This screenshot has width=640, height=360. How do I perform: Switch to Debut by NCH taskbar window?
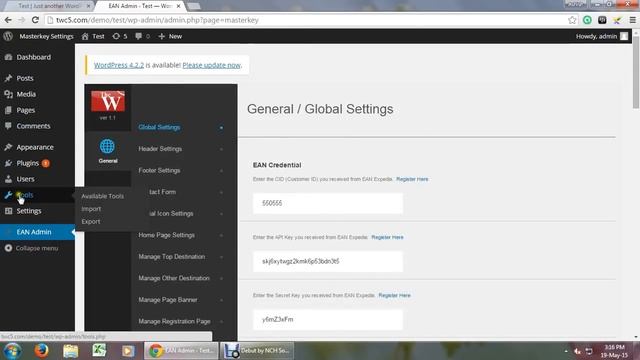(x=257, y=351)
